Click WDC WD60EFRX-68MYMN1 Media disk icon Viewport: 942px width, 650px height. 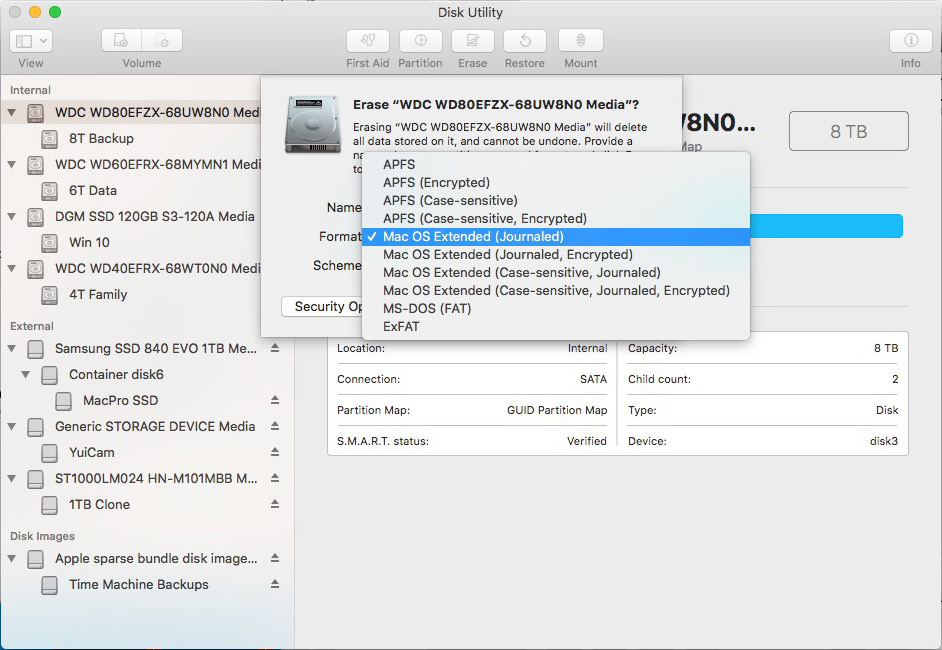pyautogui.click(x=35, y=165)
